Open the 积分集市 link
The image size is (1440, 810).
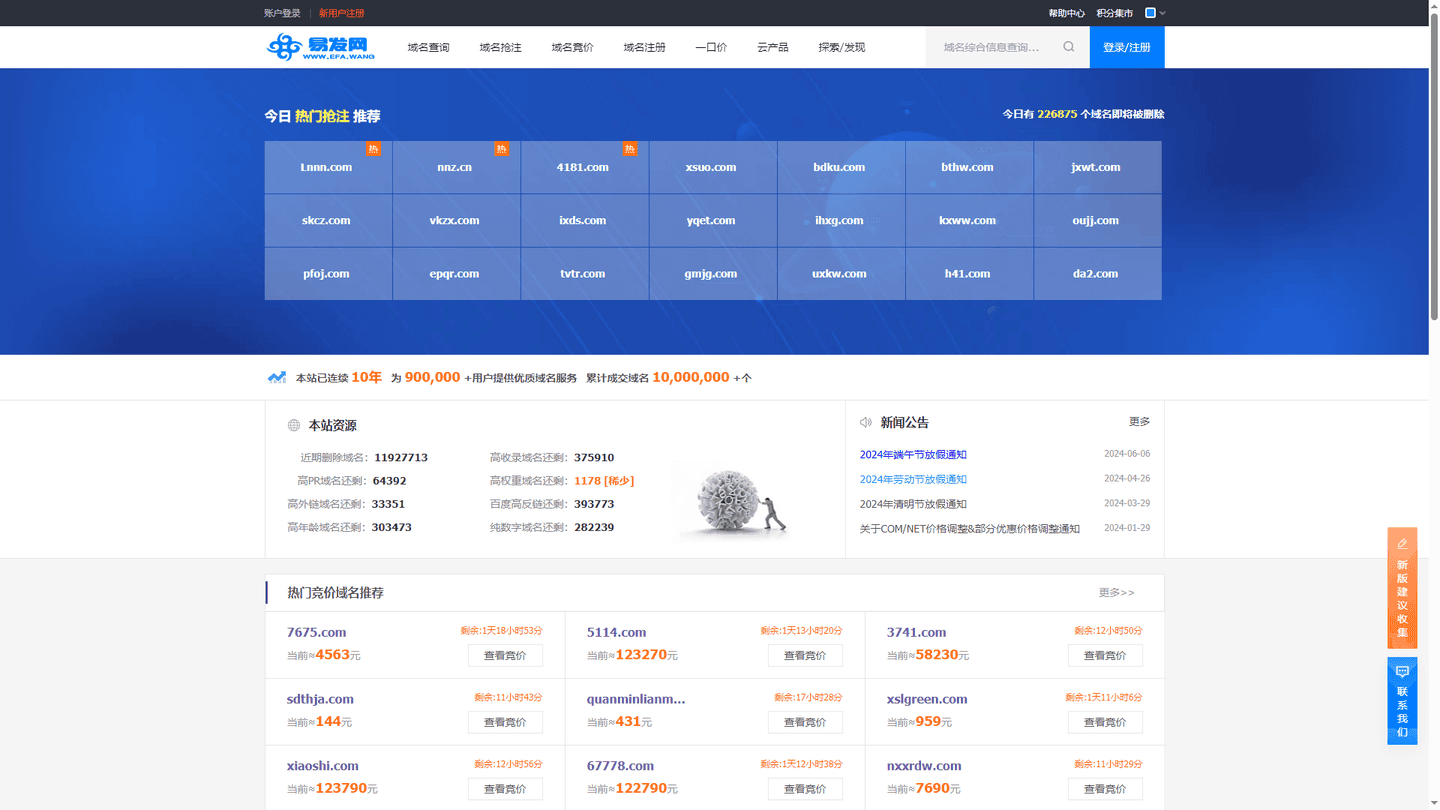(1114, 13)
